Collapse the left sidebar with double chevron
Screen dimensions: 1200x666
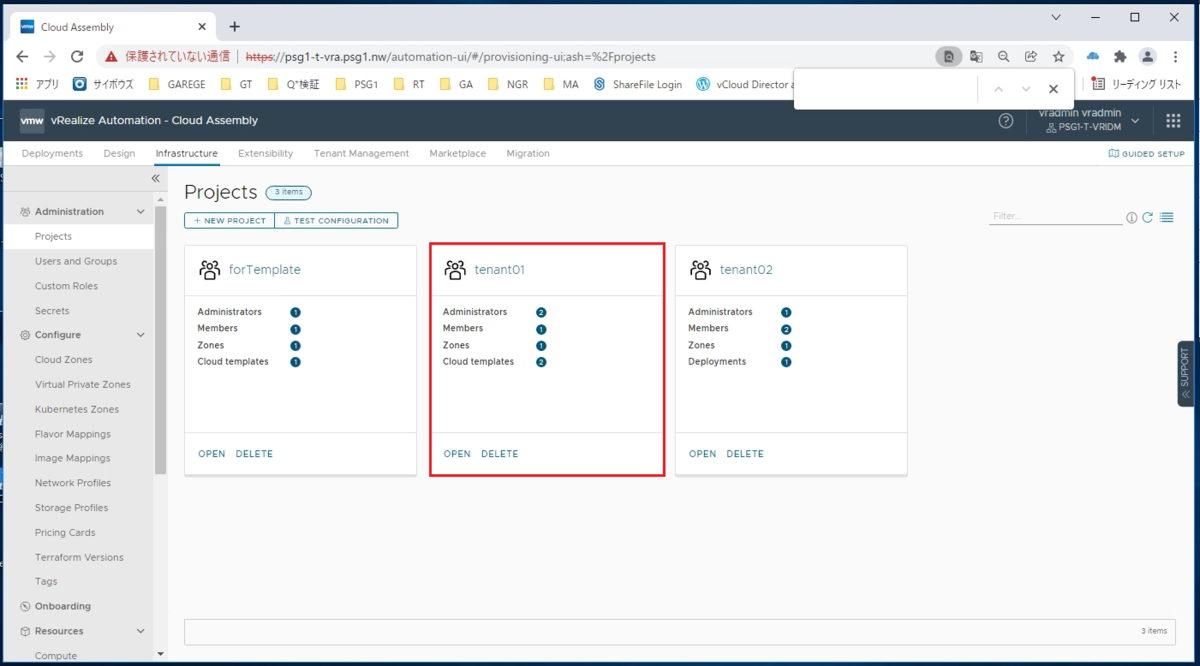155,178
